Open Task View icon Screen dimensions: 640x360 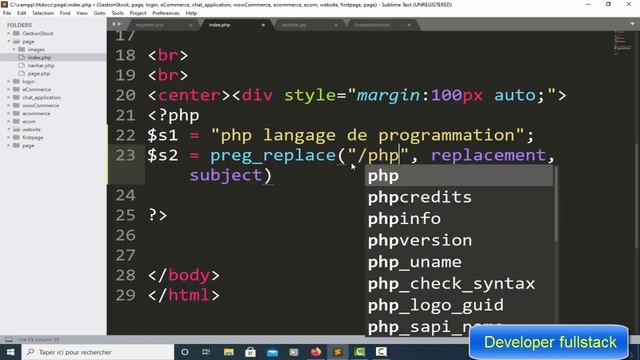tap(206, 352)
